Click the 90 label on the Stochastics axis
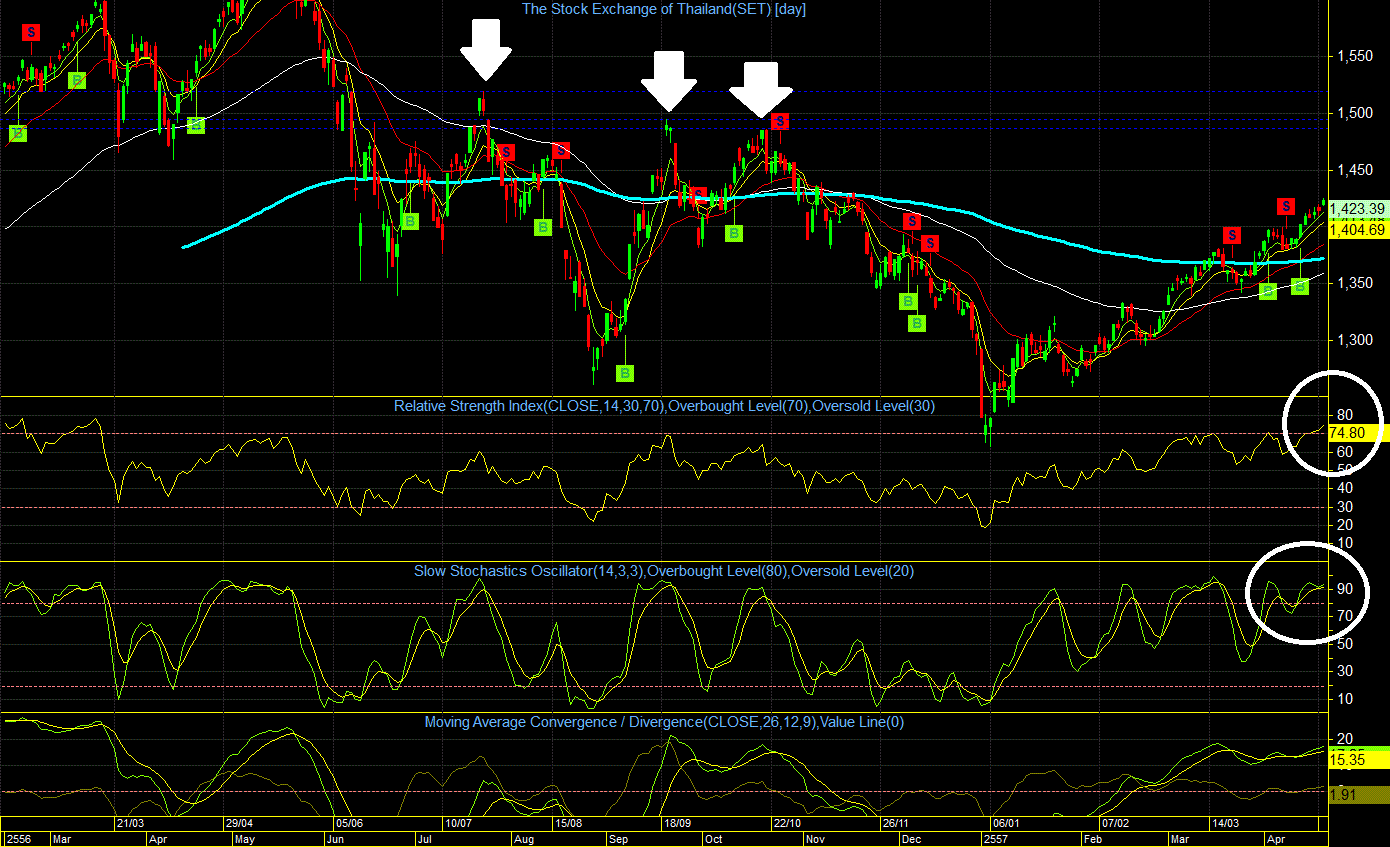This screenshot has width=1390, height=847. click(1345, 588)
